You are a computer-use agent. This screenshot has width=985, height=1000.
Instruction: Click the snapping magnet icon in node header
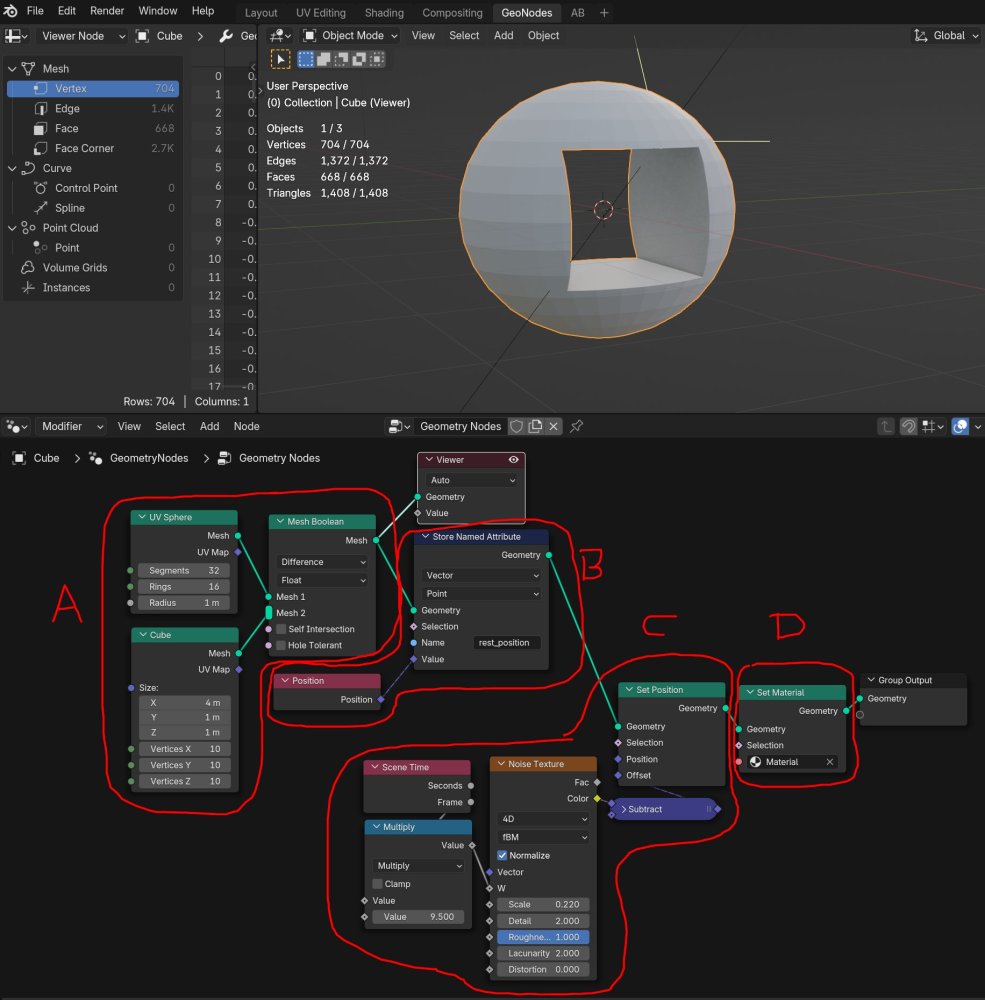point(908,426)
